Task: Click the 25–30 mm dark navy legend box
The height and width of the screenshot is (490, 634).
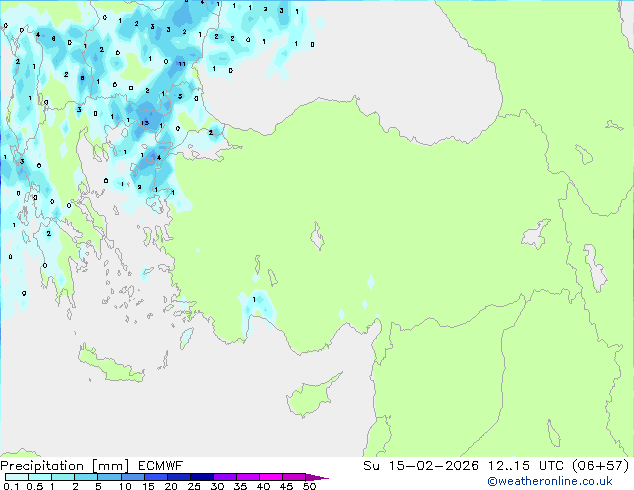Action: point(202,477)
